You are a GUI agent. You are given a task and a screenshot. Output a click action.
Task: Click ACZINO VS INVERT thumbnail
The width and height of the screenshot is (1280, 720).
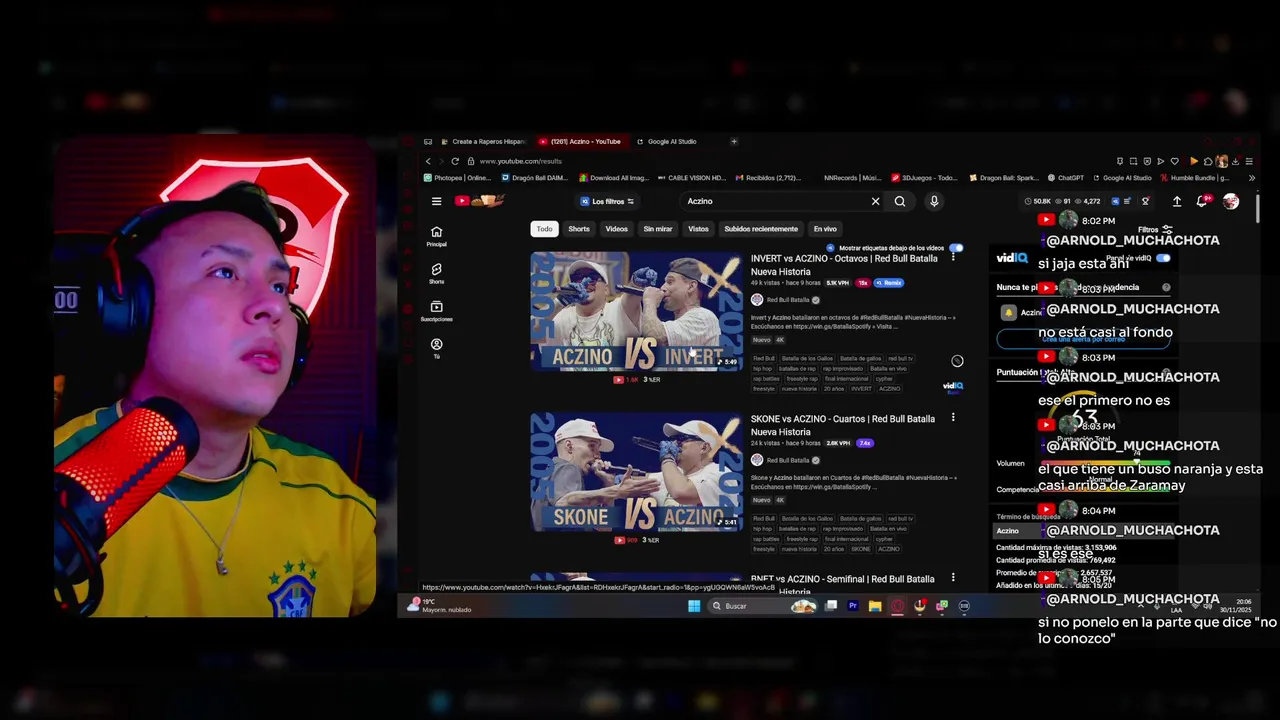click(636, 311)
